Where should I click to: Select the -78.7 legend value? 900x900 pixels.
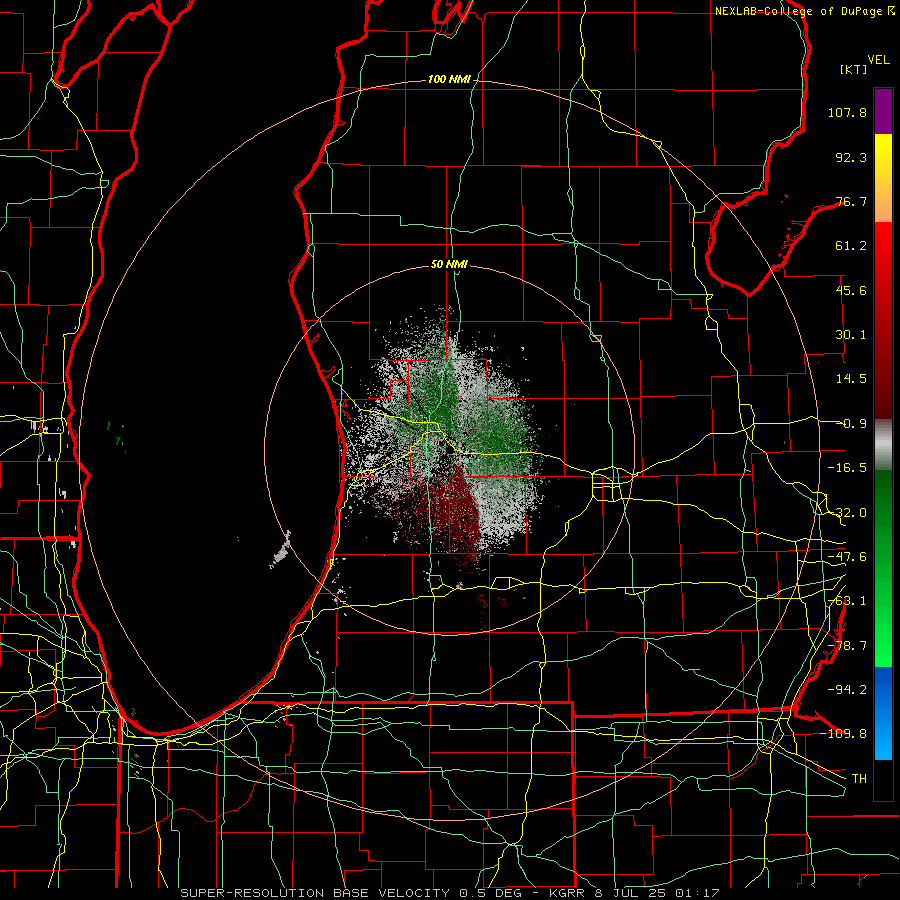[847, 646]
